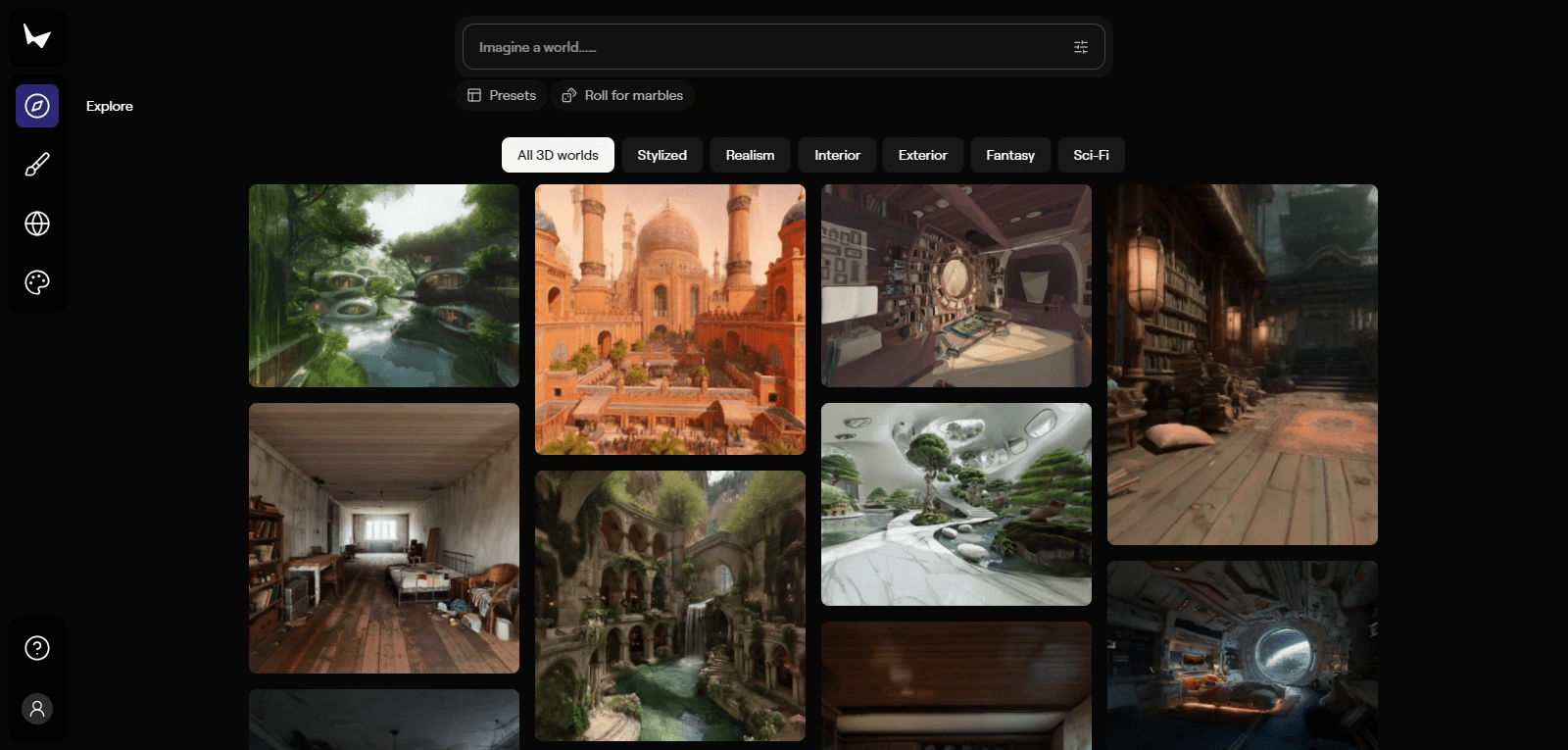
Task: Open the round-window study room world
Action: point(956,285)
